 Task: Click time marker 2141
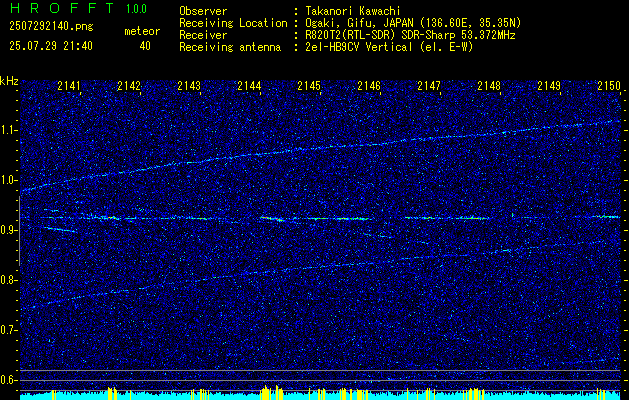point(69,86)
